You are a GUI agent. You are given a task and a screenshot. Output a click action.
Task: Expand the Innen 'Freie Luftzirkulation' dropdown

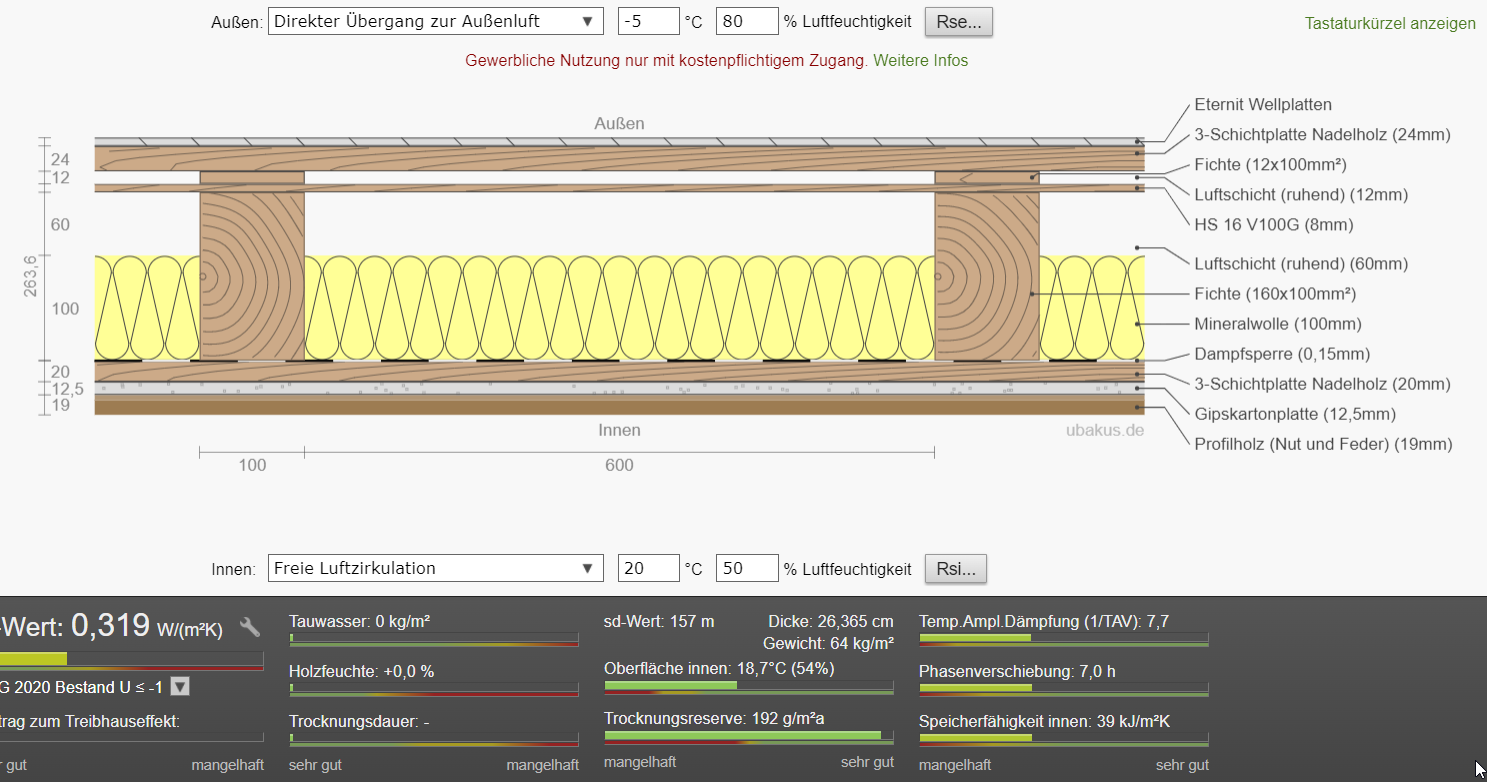435,568
